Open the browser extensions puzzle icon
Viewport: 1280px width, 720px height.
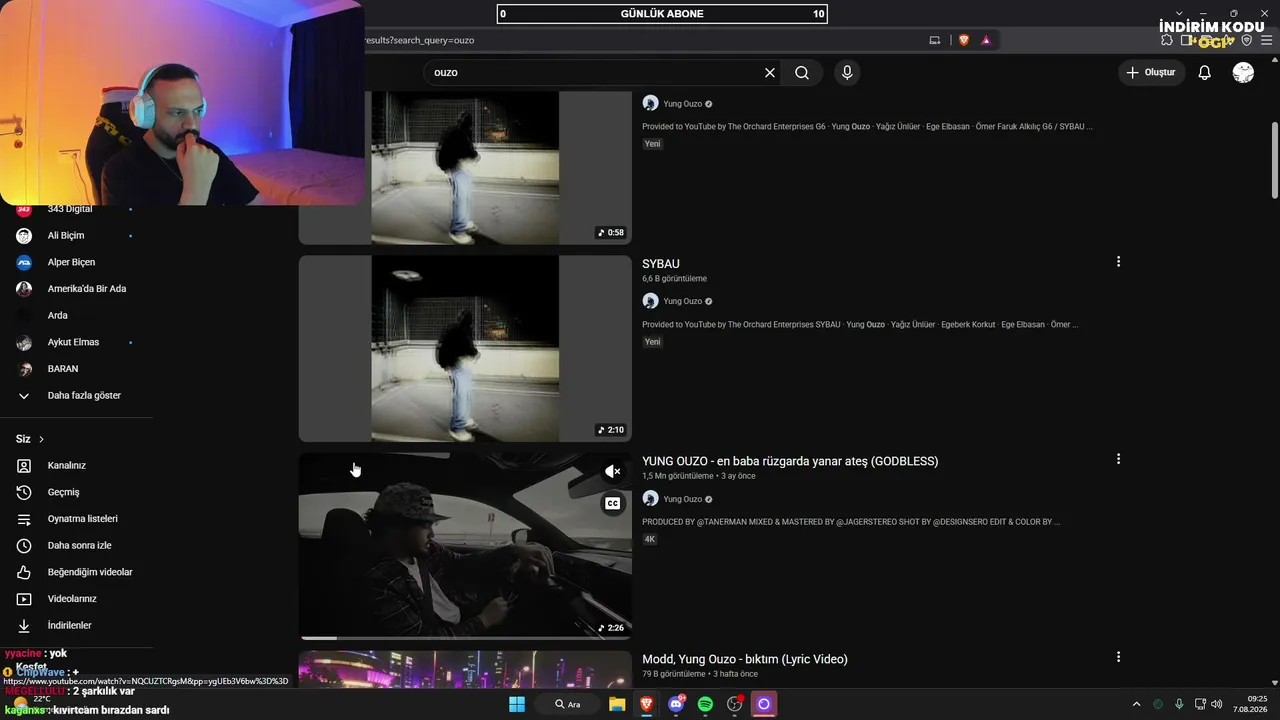point(1167,40)
